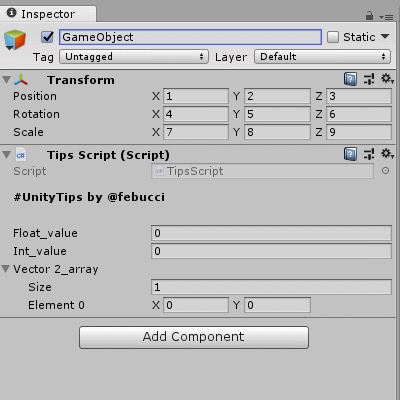
Task: Click the array Size field
Action: click(271, 287)
